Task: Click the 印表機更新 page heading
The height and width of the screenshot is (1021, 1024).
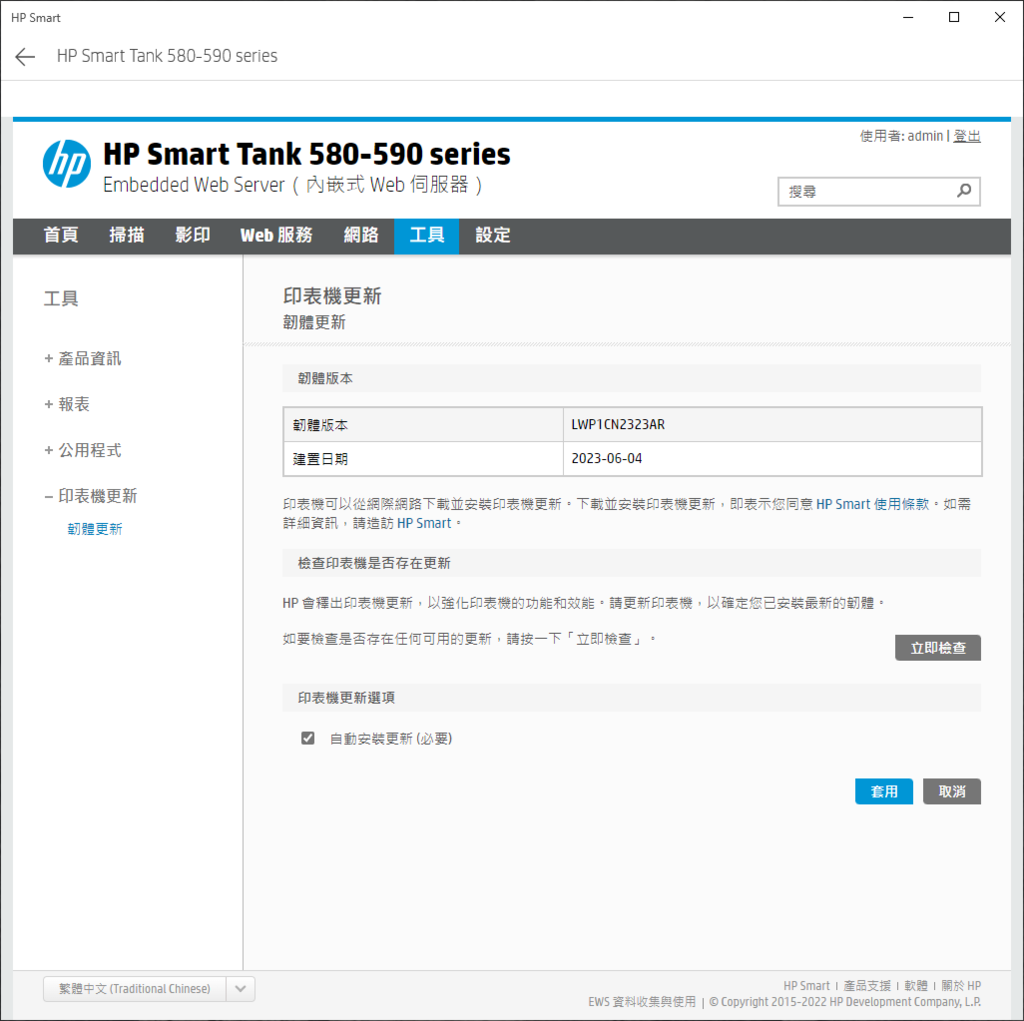Action: coord(332,297)
